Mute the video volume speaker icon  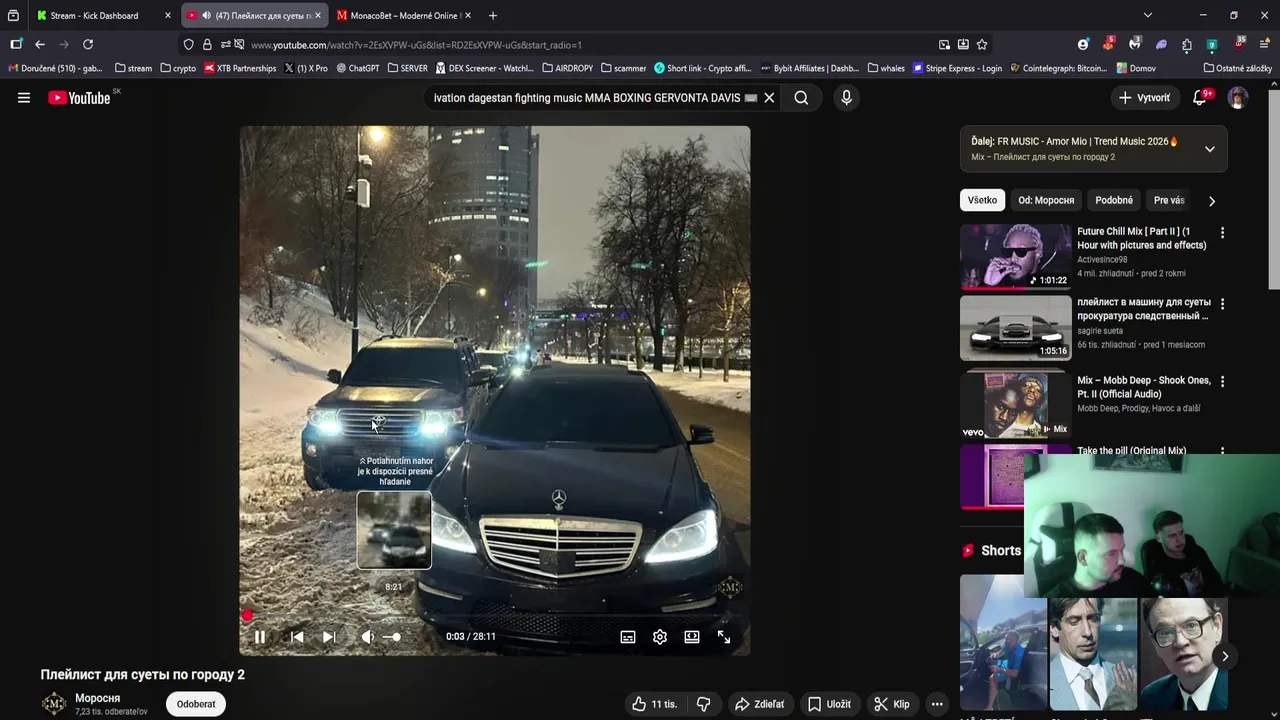coord(367,637)
